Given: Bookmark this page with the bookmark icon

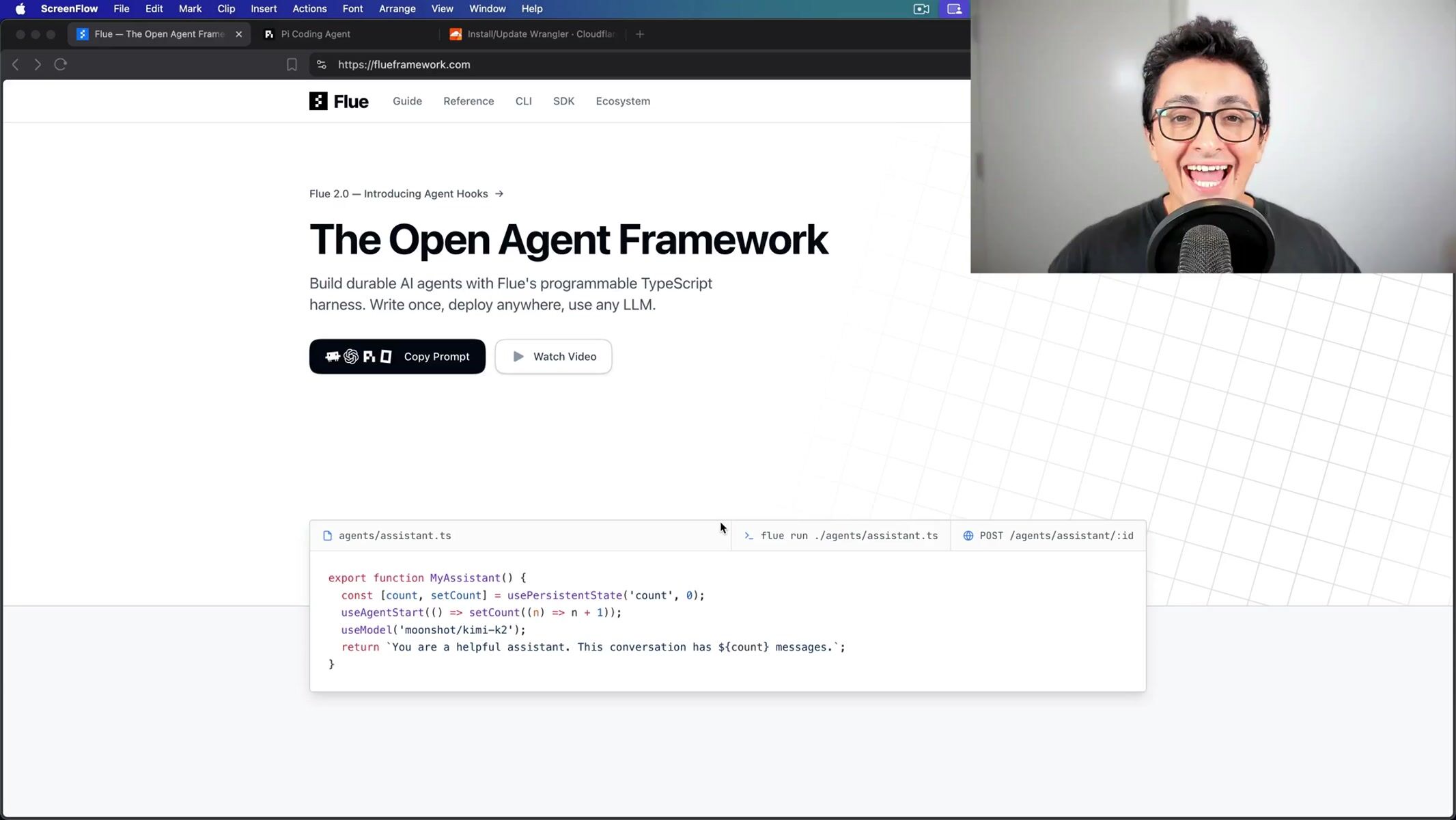Looking at the screenshot, I should [292, 64].
